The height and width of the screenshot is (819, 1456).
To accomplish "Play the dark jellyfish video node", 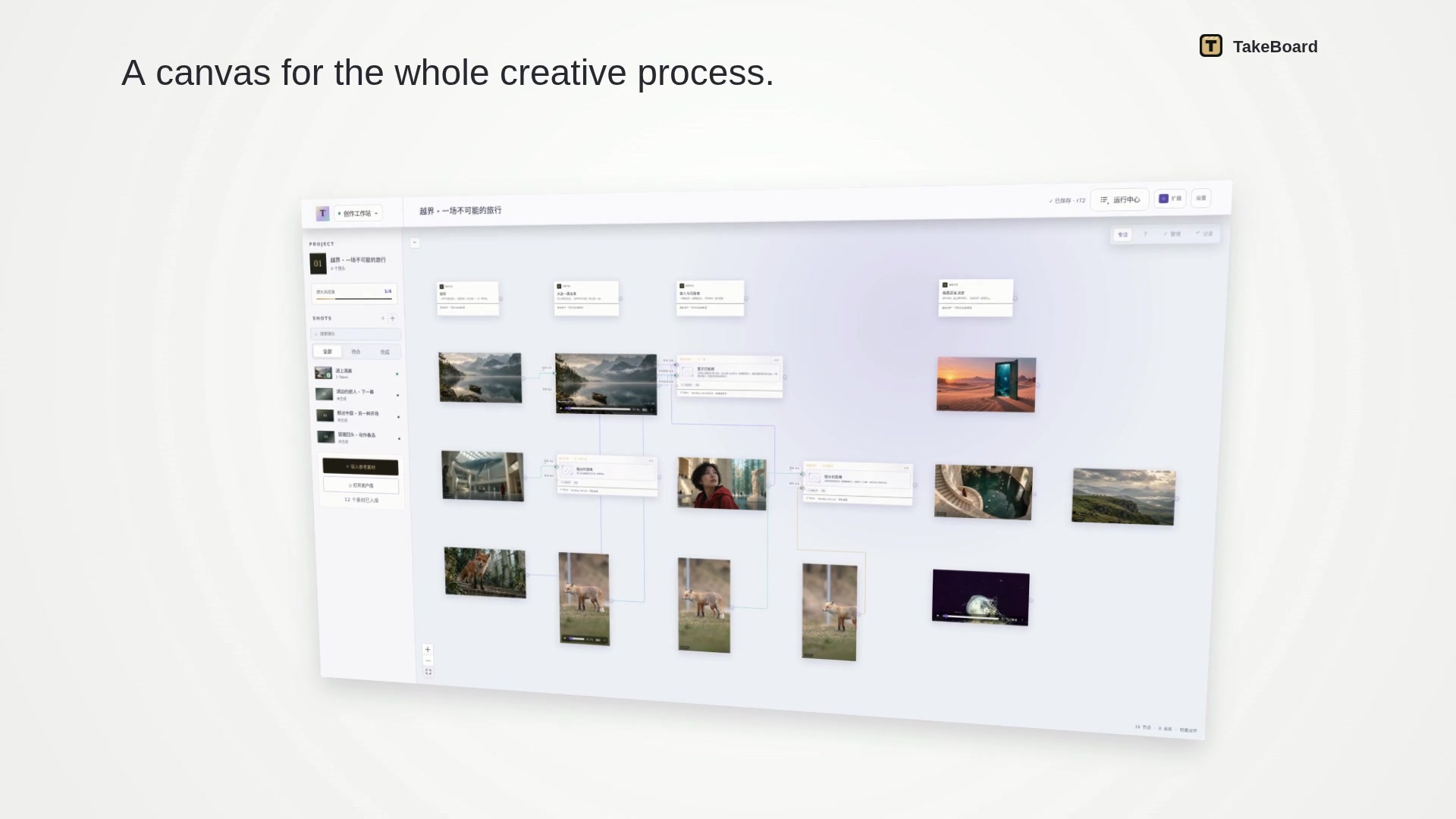I will [x=939, y=616].
